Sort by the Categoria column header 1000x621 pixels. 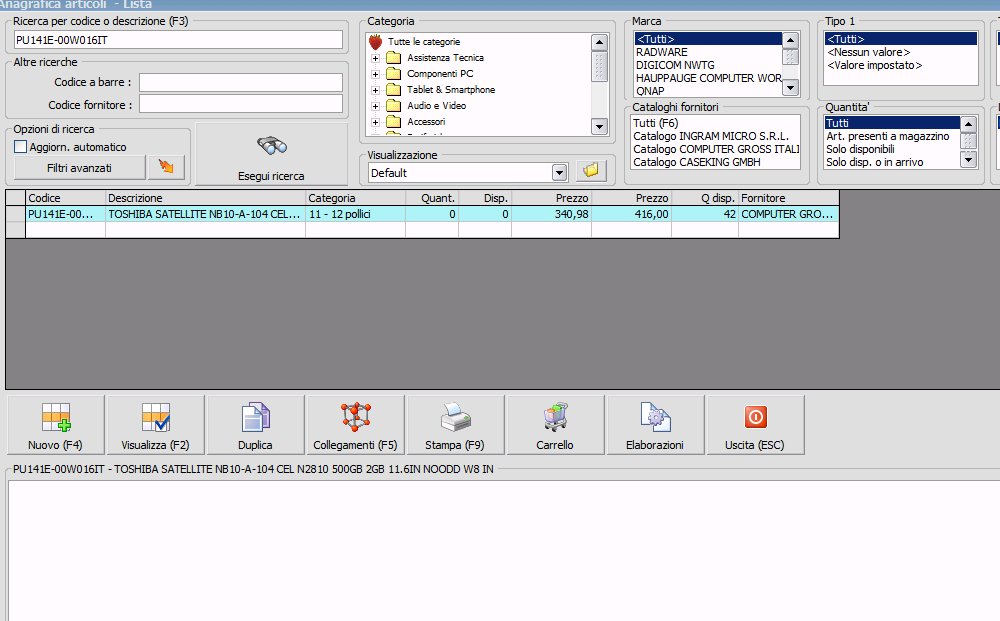coord(355,198)
